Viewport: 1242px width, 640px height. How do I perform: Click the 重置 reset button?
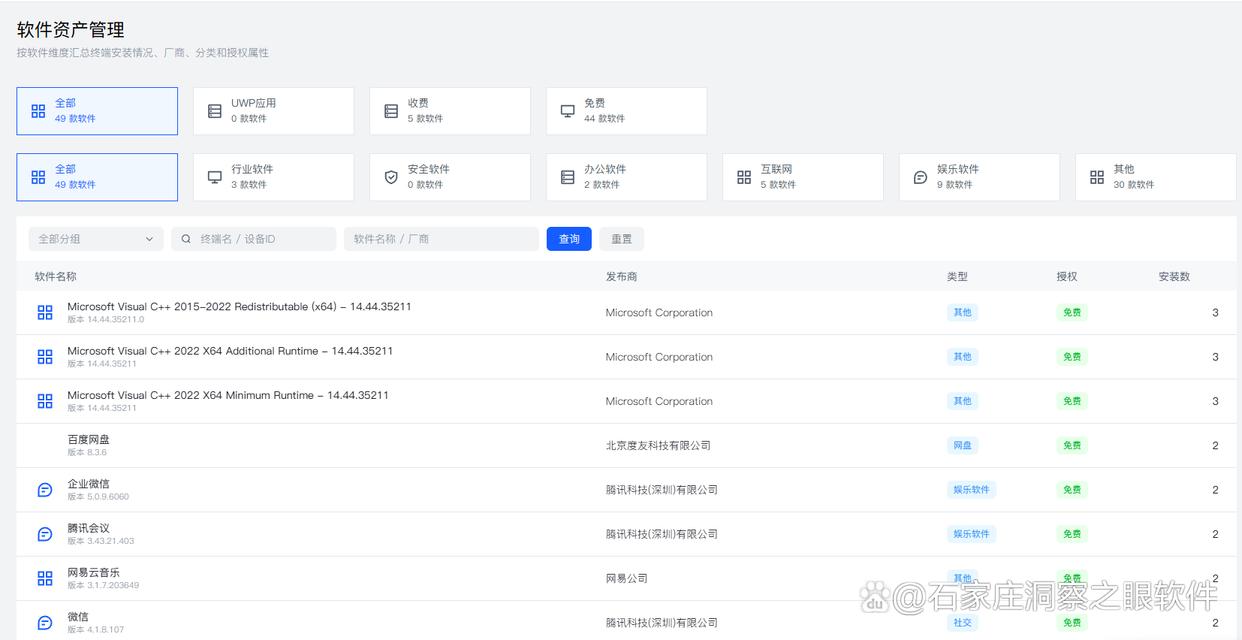point(622,239)
